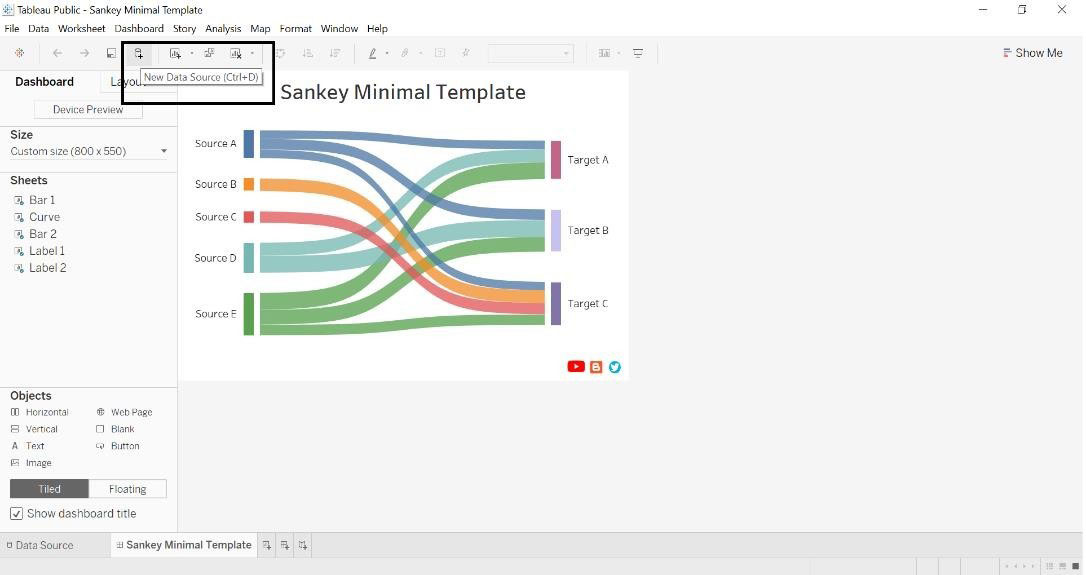
Task: Switch to the Dashboard pane tab
Action: click(44, 82)
